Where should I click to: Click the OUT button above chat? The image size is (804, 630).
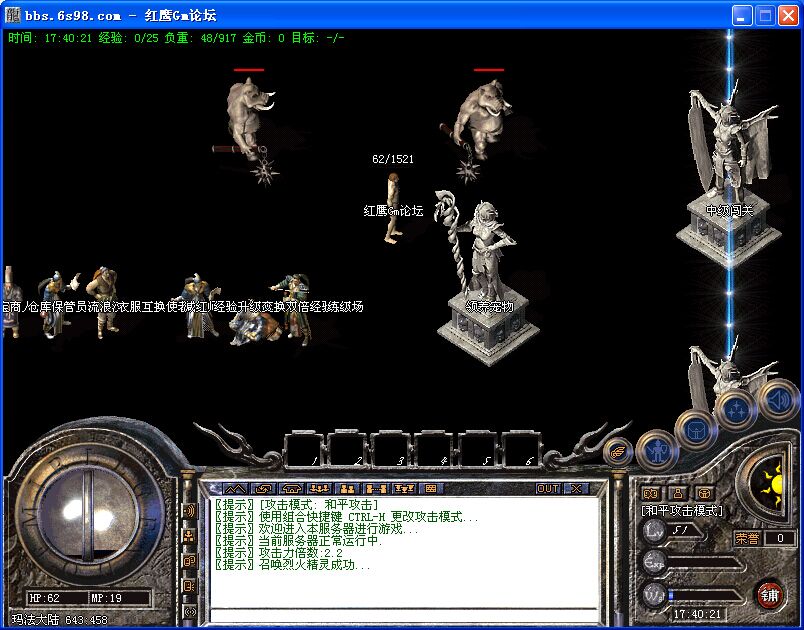click(548, 489)
